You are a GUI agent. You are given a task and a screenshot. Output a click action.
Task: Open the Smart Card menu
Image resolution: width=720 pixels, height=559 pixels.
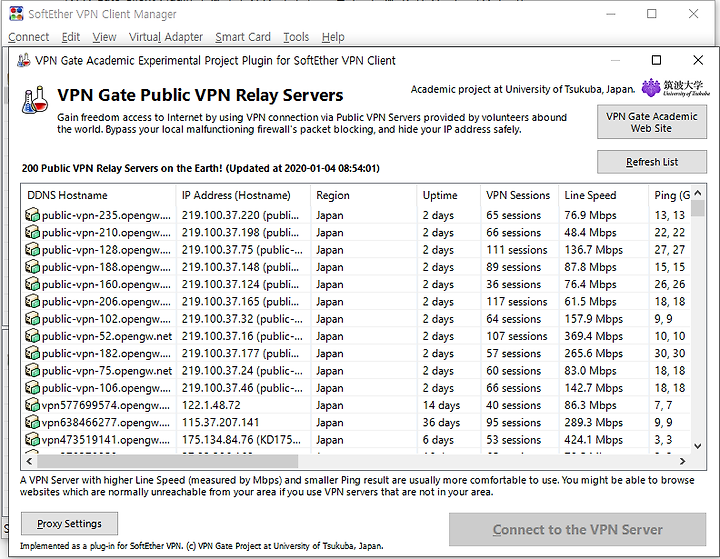(243, 37)
